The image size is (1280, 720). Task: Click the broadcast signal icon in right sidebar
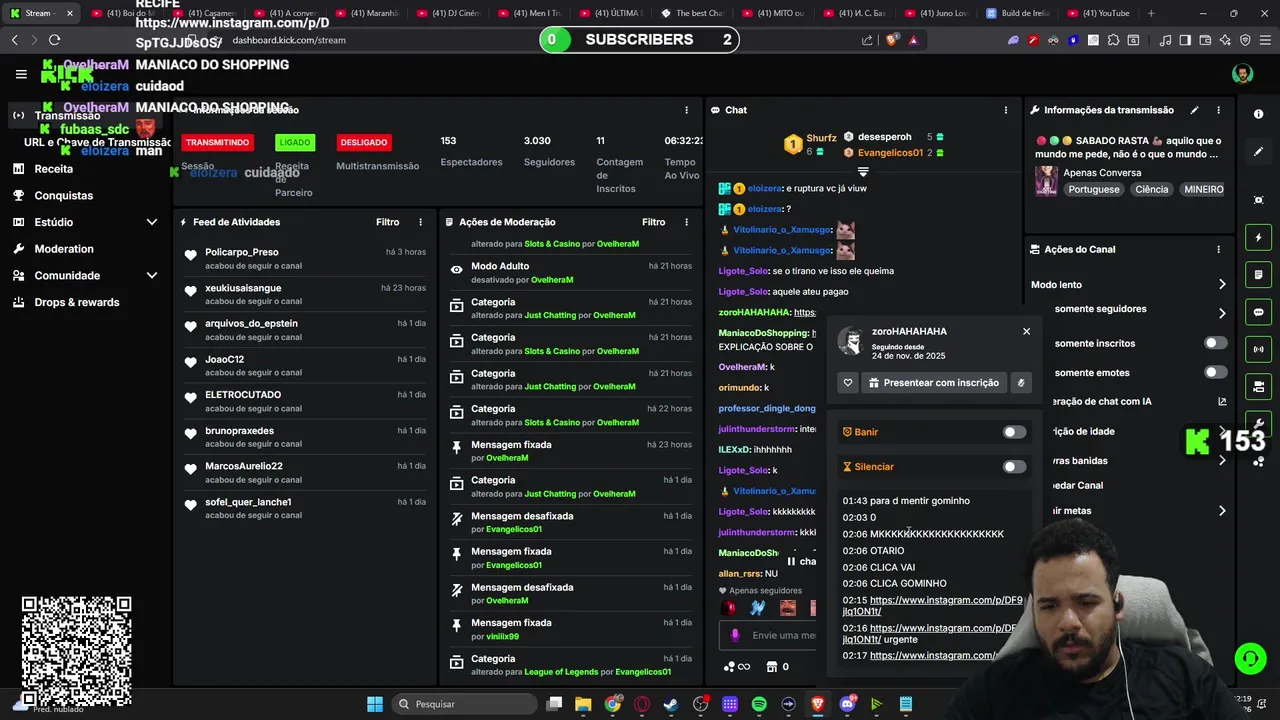pyautogui.click(x=1258, y=349)
